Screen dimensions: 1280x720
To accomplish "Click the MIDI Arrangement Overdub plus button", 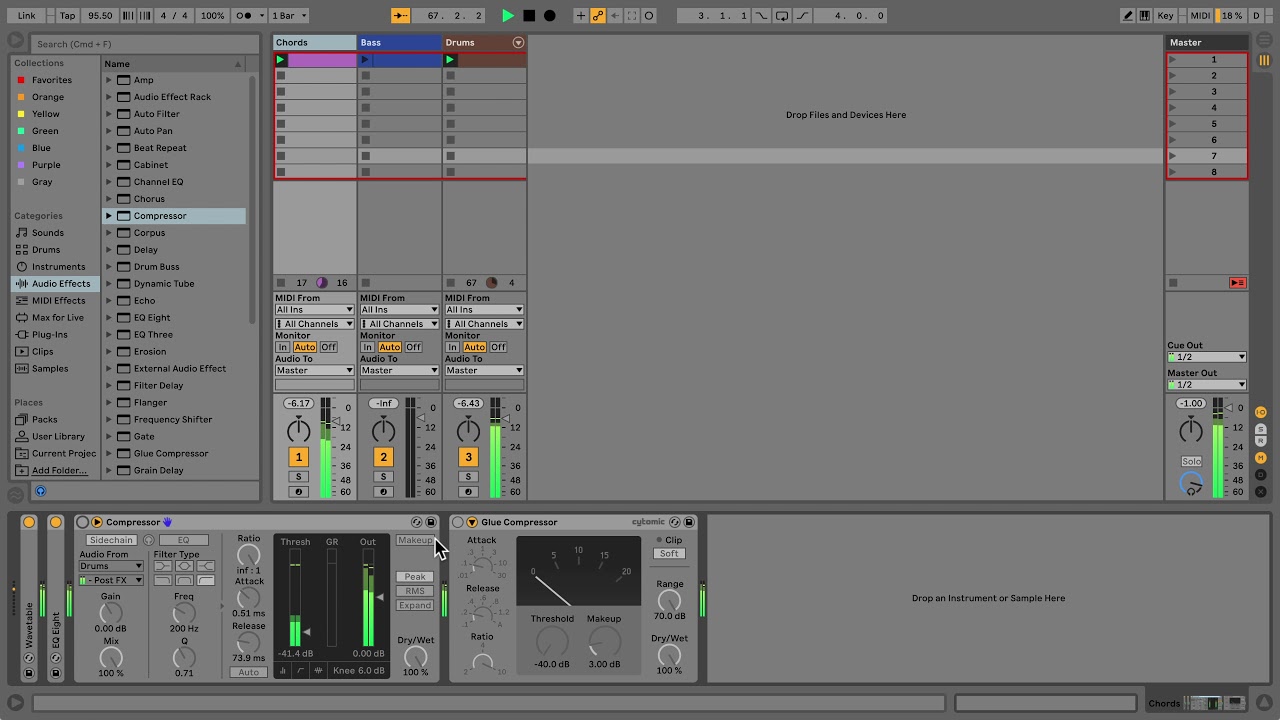I will (581, 16).
